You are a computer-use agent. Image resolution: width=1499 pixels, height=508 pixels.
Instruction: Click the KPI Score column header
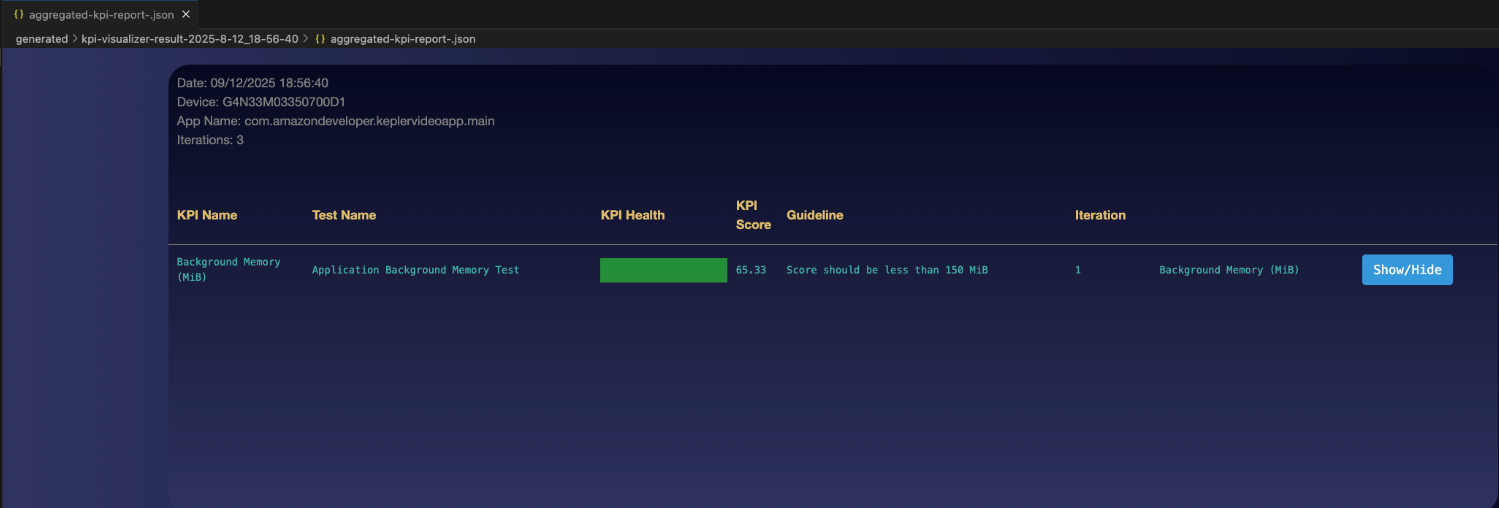pos(753,215)
